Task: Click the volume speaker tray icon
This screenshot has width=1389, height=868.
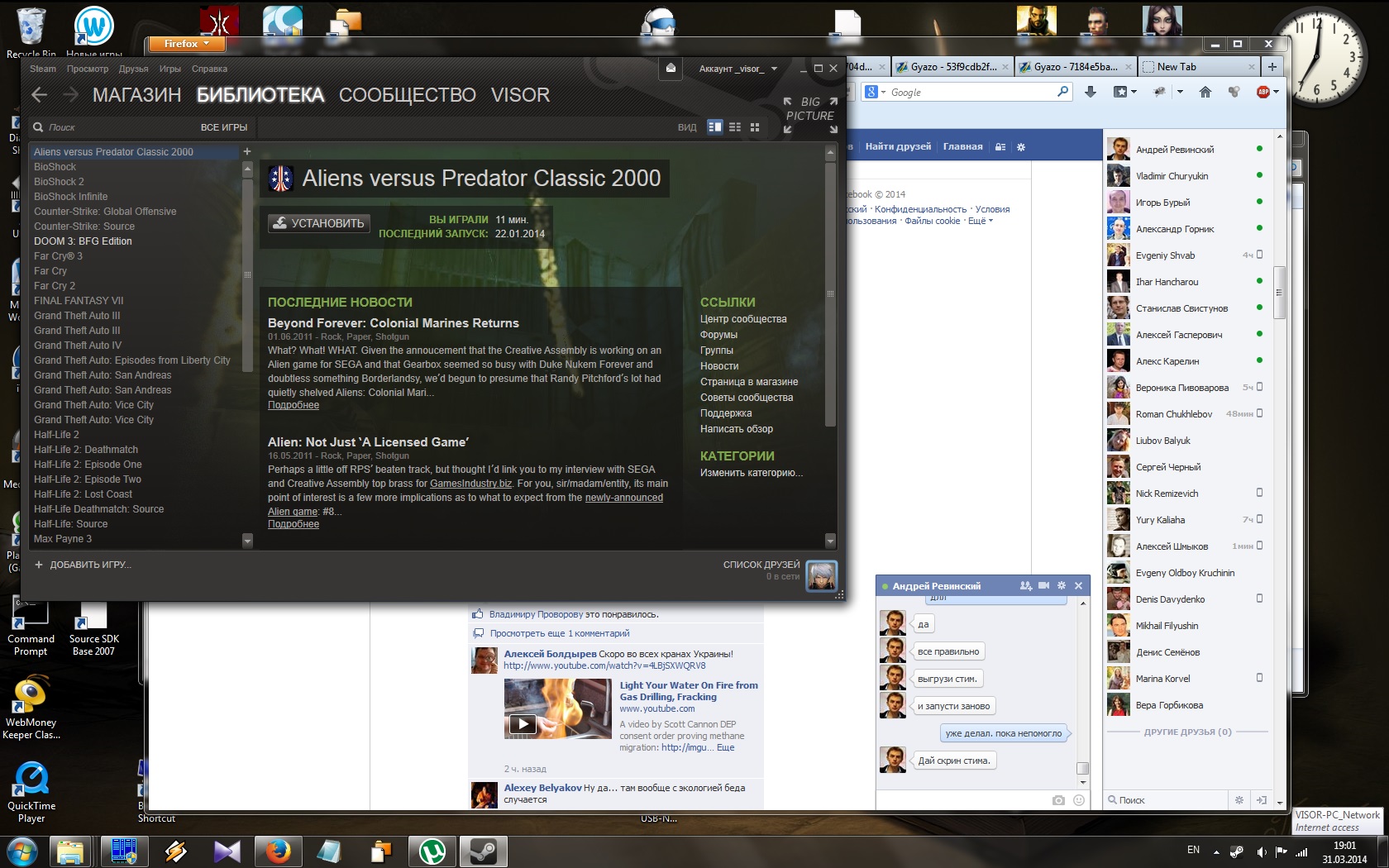Action: point(1261,851)
